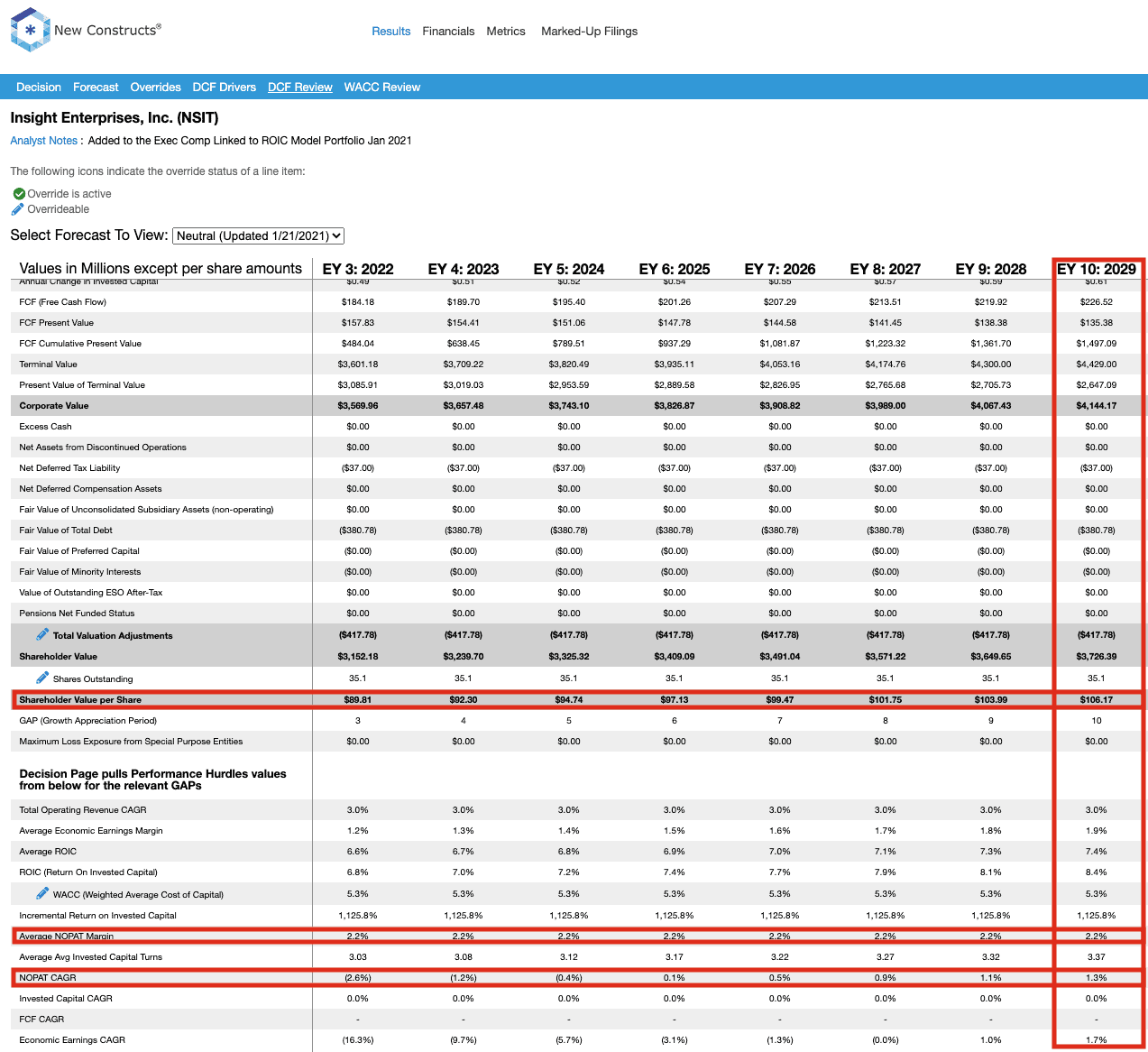Click the Economic Earnings CAGR row label

point(72,1040)
